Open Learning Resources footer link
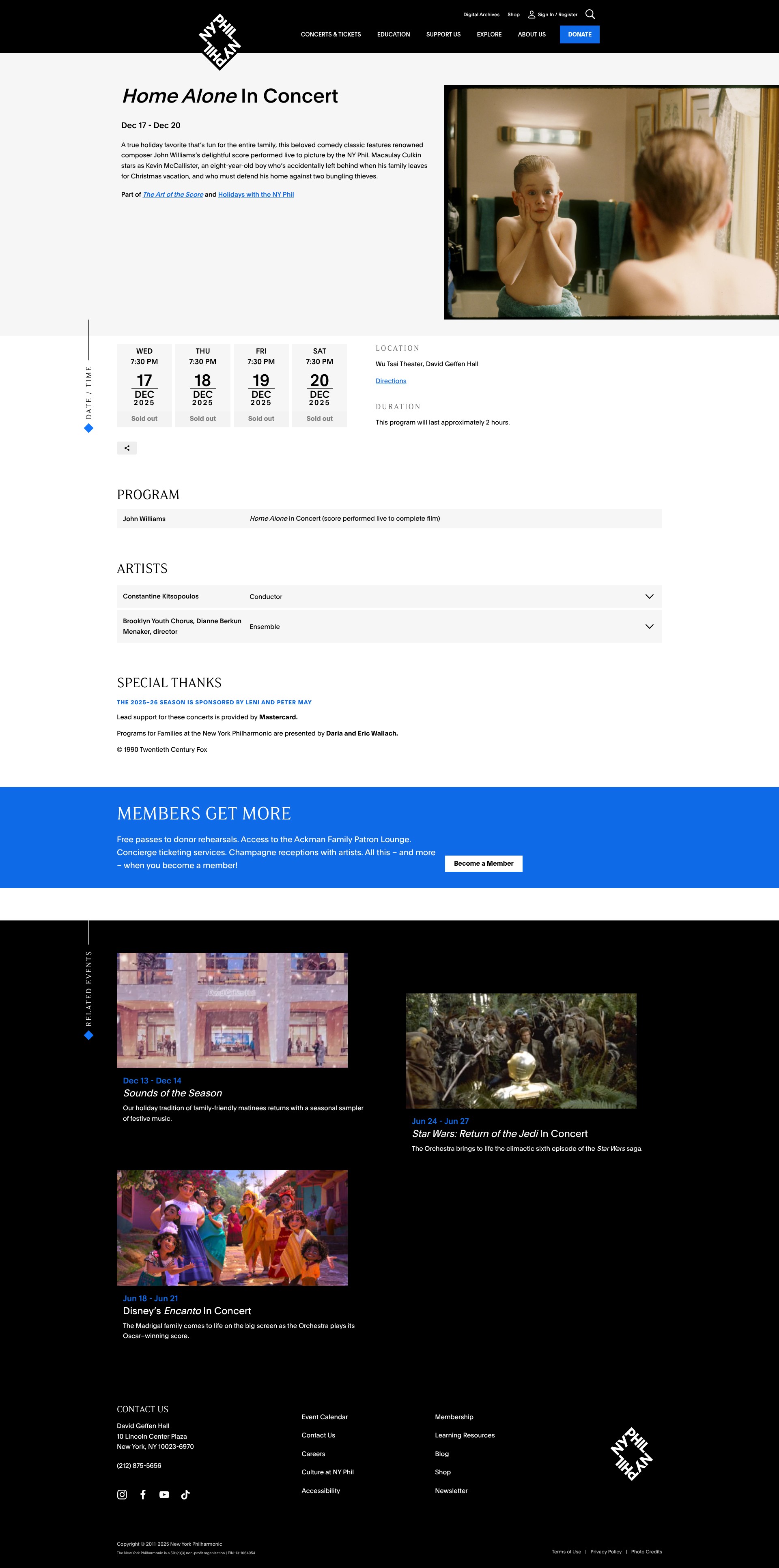Screen dimensions: 779x1568 [x=465, y=1435]
